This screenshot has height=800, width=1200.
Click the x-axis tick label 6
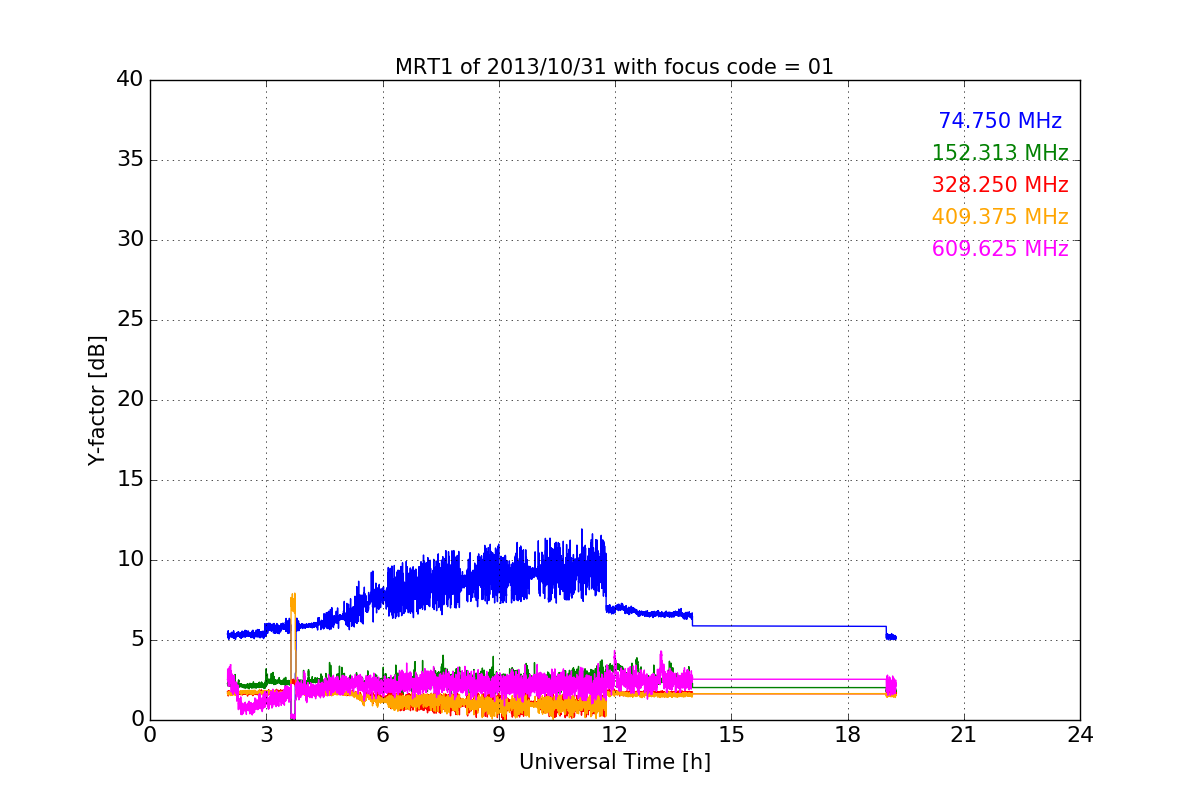point(383,735)
